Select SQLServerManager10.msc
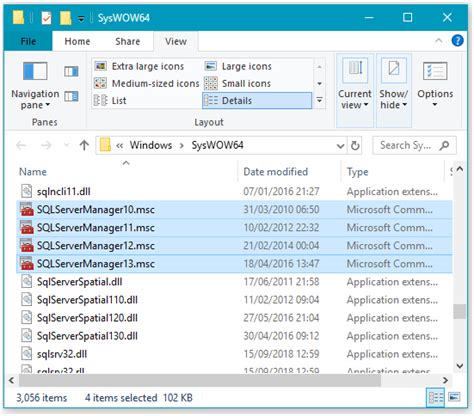The image size is (474, 416). (235, 210)
